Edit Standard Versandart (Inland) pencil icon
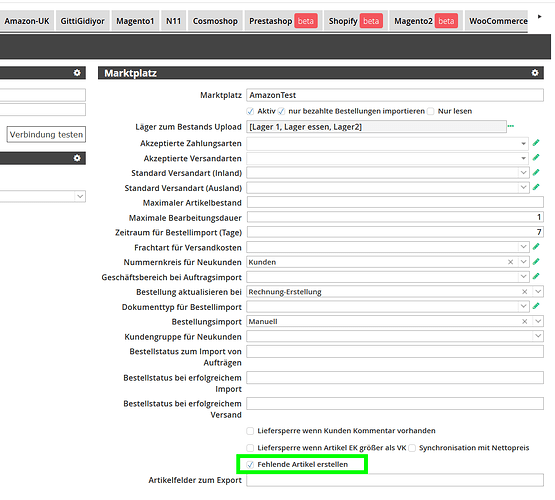Viewport: 555px width, 500px height. click(536, 172)
